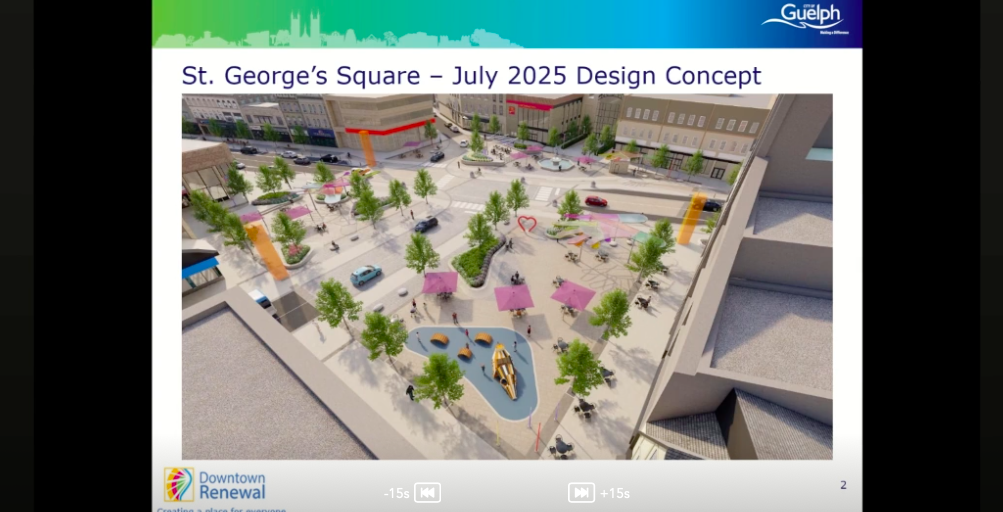Click slide page number 2

(x=843, y=485)
